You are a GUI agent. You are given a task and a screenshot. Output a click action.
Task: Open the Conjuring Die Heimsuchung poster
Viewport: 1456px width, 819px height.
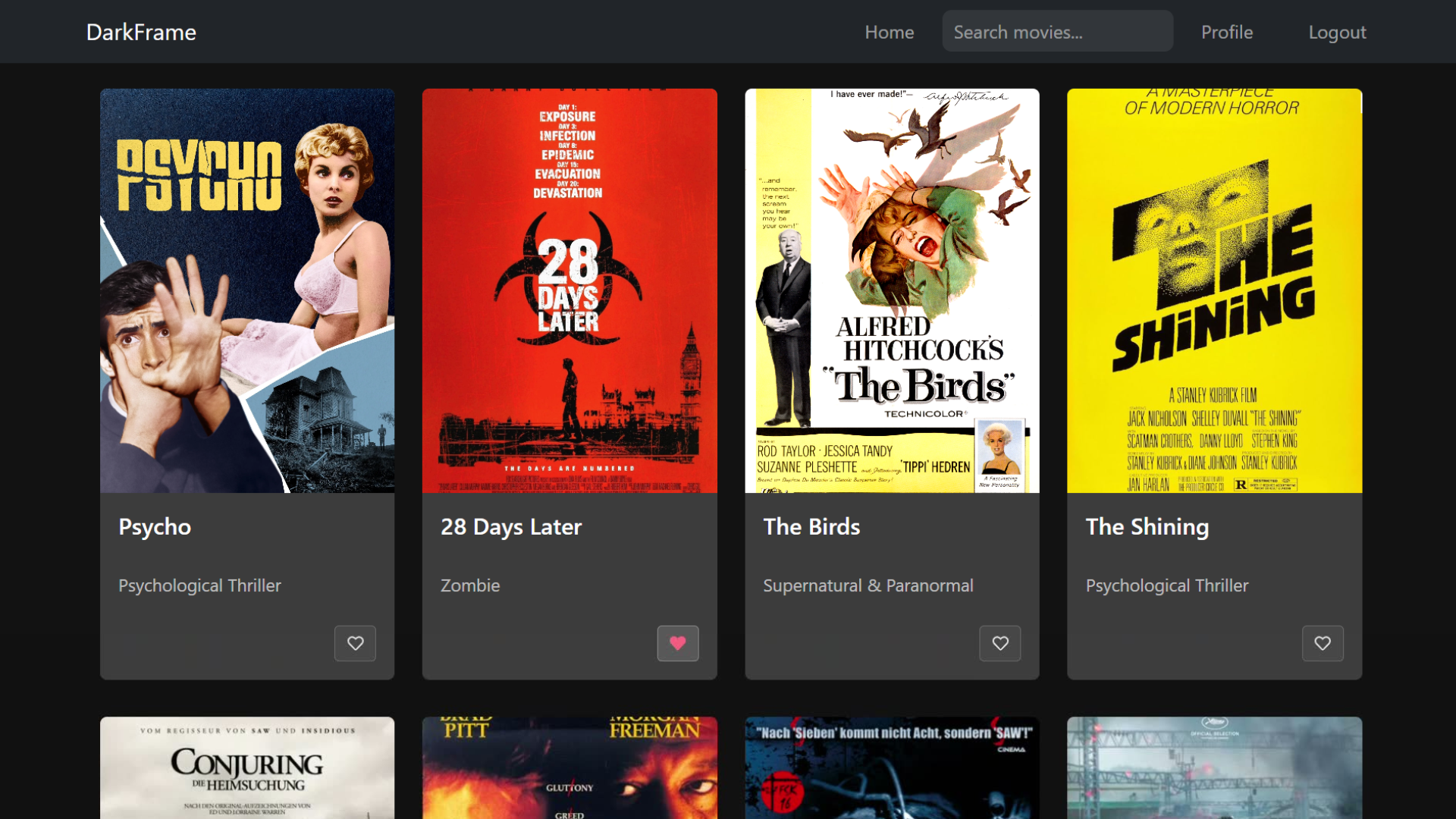click(247, 767)
